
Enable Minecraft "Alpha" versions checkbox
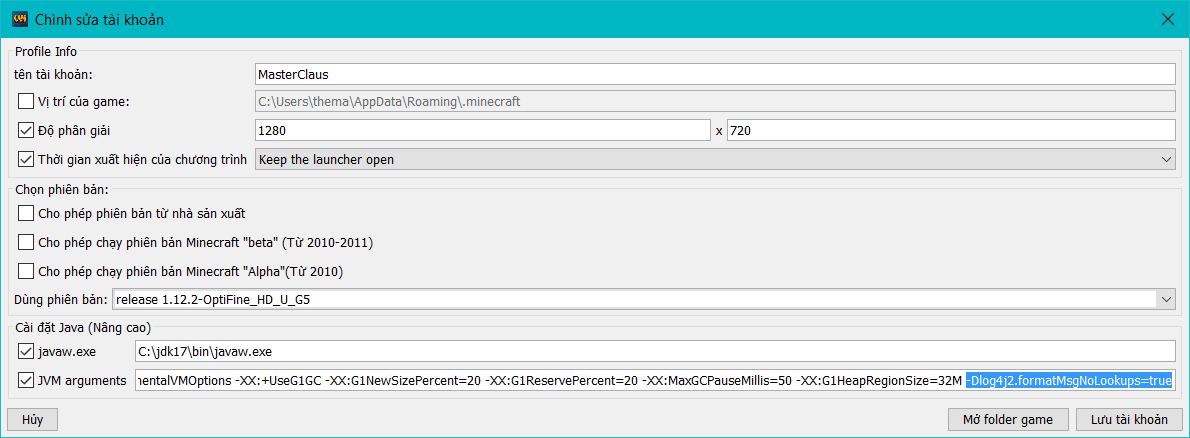26,271
